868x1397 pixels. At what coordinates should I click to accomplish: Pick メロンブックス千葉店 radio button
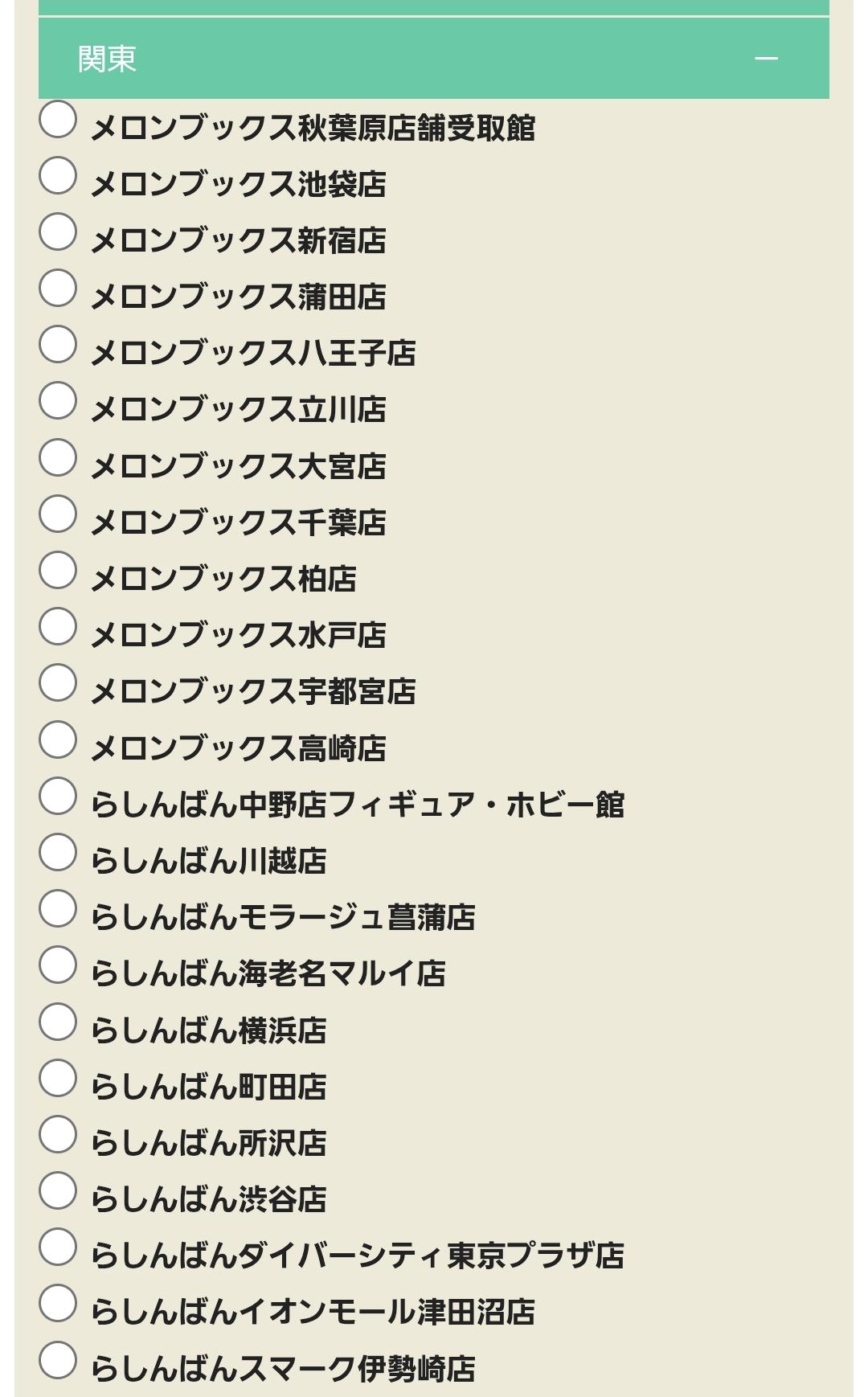[58, 514]
